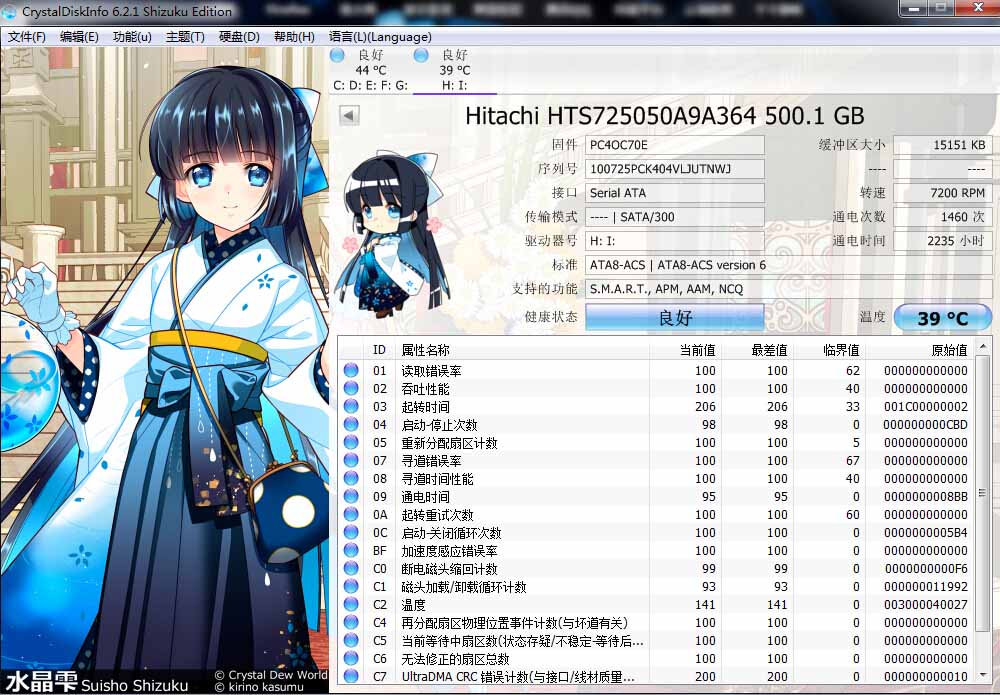Click the serial number field 100725PCK404VLJUTNWJ
Viewport: 1000px width, 695px height.
click(x=674, y=169)
